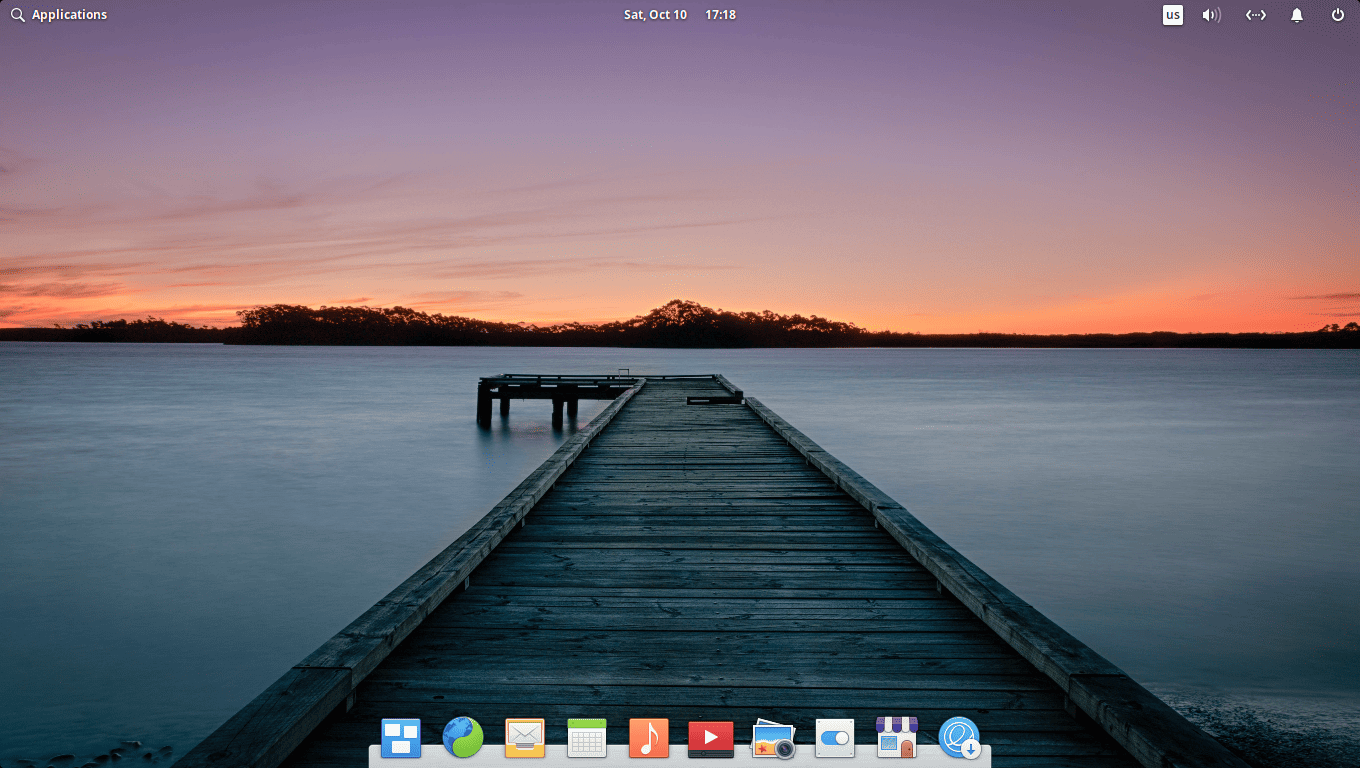Open AppCenter storefront icon
The image size is (1360, 768).
point(897,739)
